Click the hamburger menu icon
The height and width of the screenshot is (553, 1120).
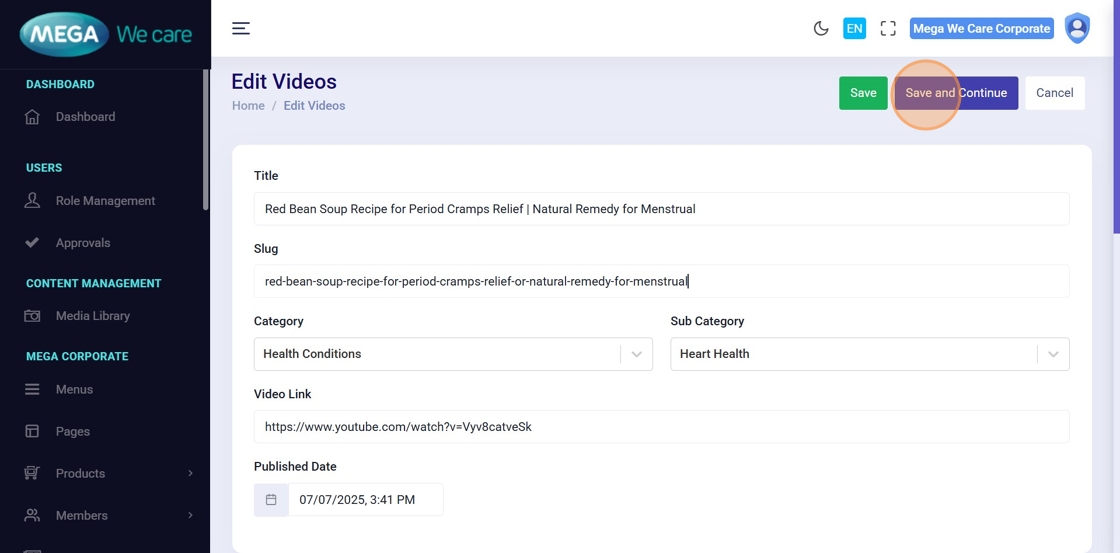pos(241,28)
